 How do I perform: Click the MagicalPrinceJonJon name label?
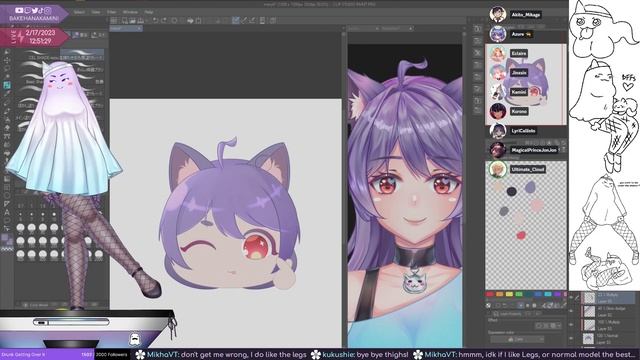tap(534, 150)
